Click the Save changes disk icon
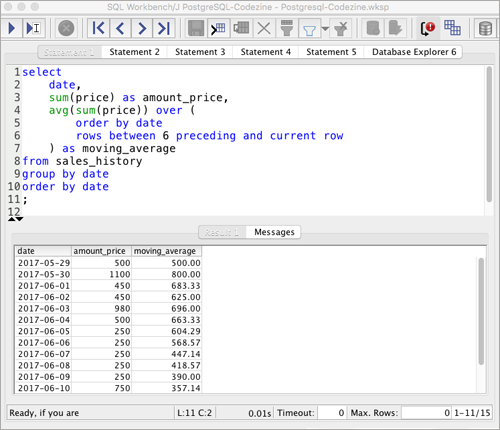Viewport: 500px width, 430px height. [196, 28]
